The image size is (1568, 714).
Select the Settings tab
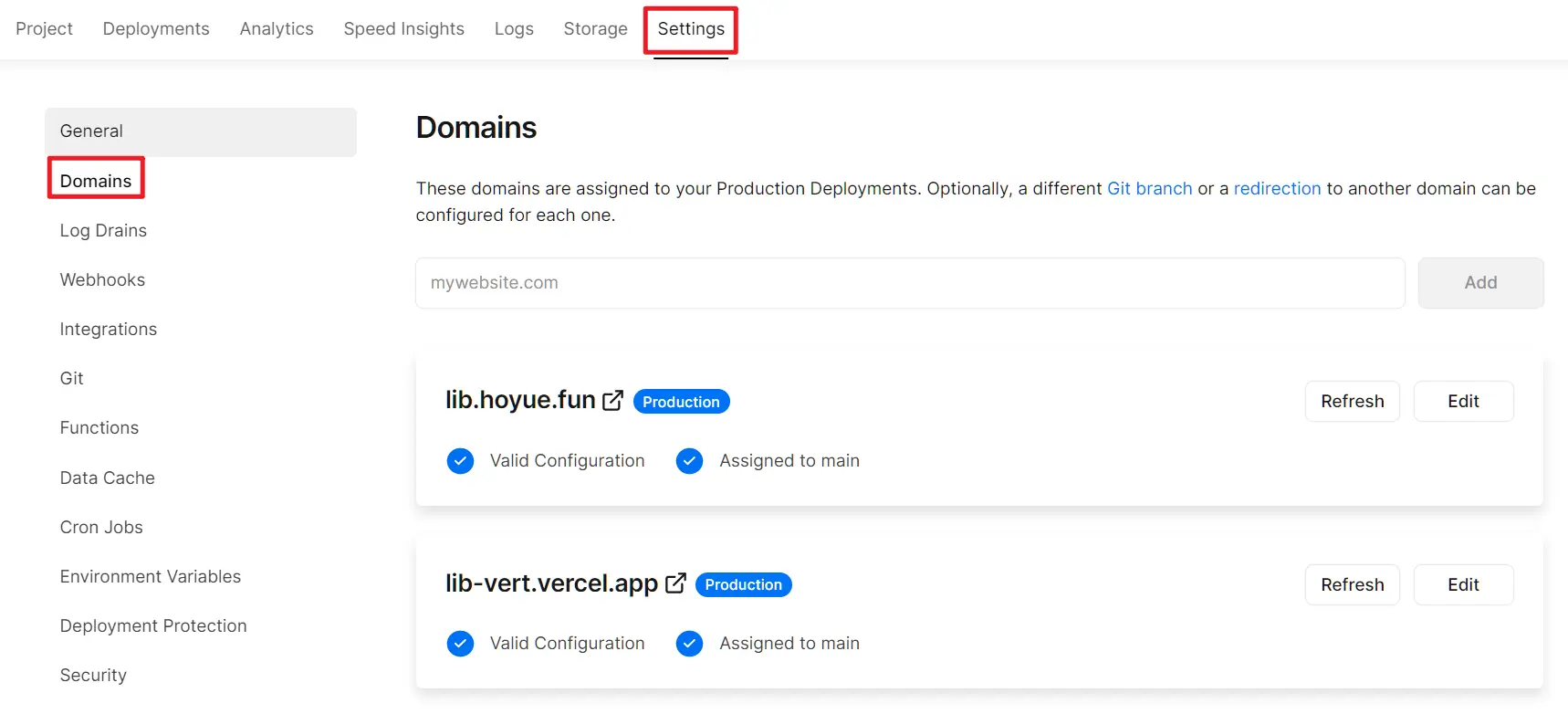pyautogui.click(x=691, y=28)
